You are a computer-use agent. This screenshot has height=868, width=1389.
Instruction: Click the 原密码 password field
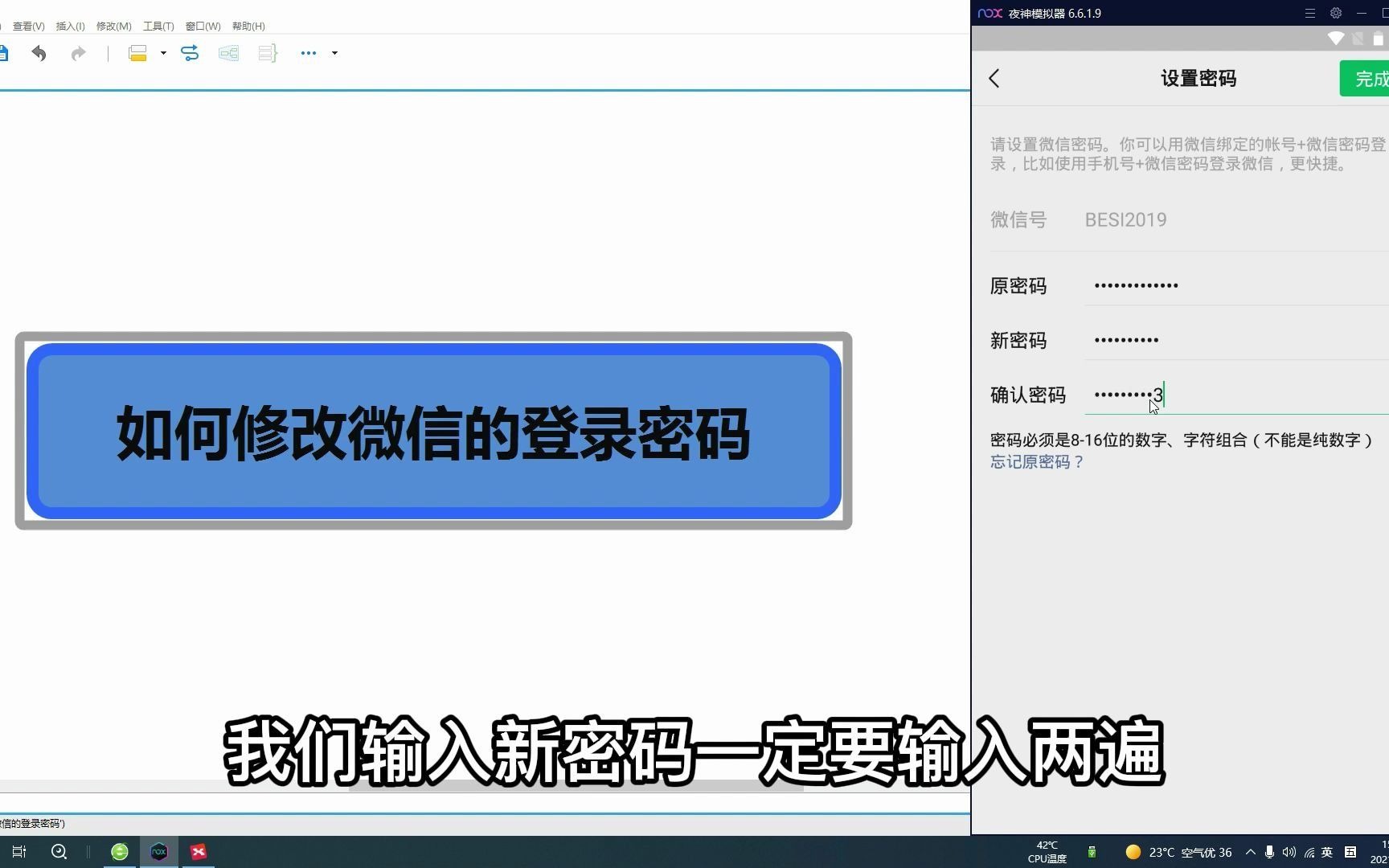click(x=1236, y=286)
